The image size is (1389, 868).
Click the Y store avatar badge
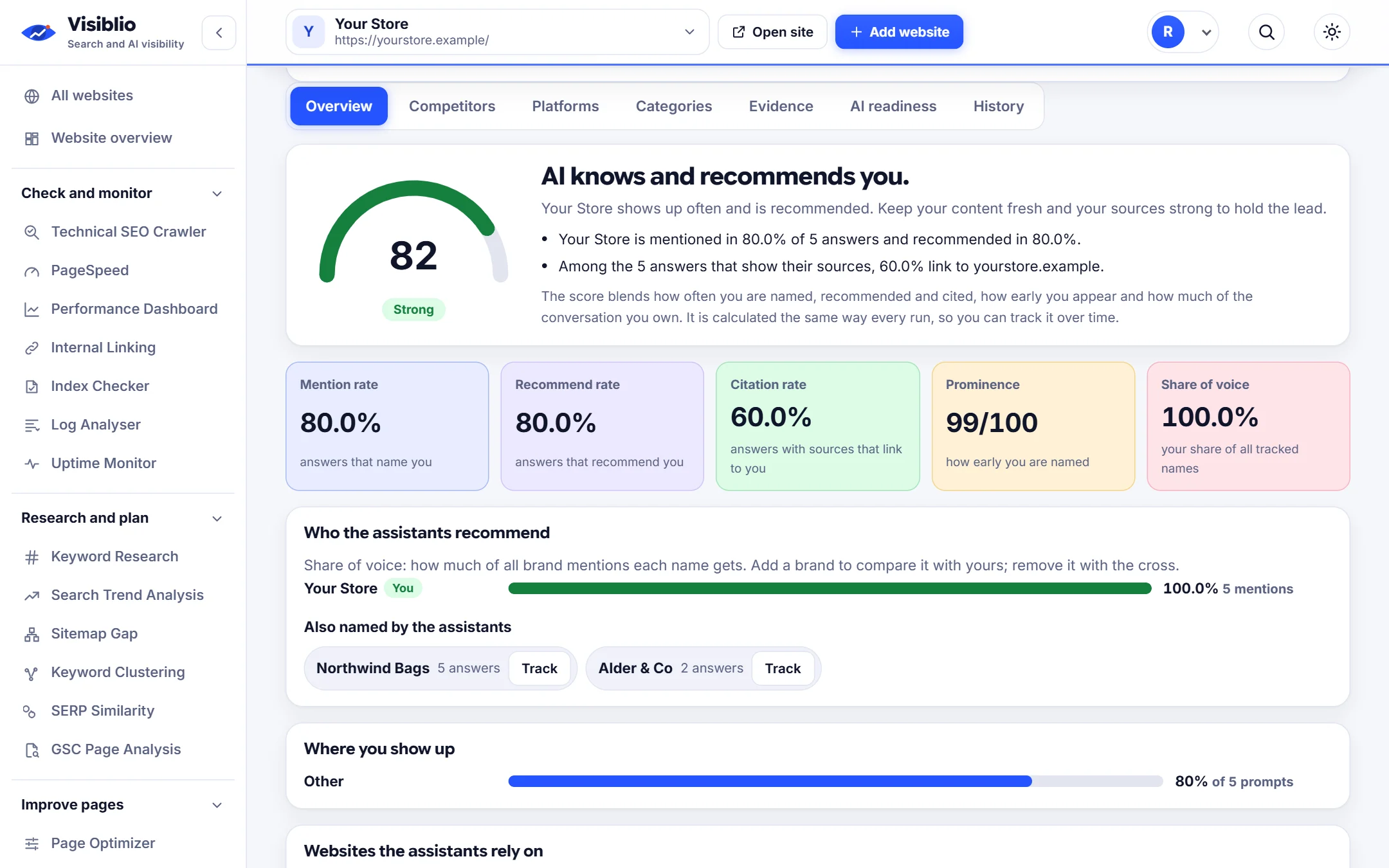click(x=309, y=32)
